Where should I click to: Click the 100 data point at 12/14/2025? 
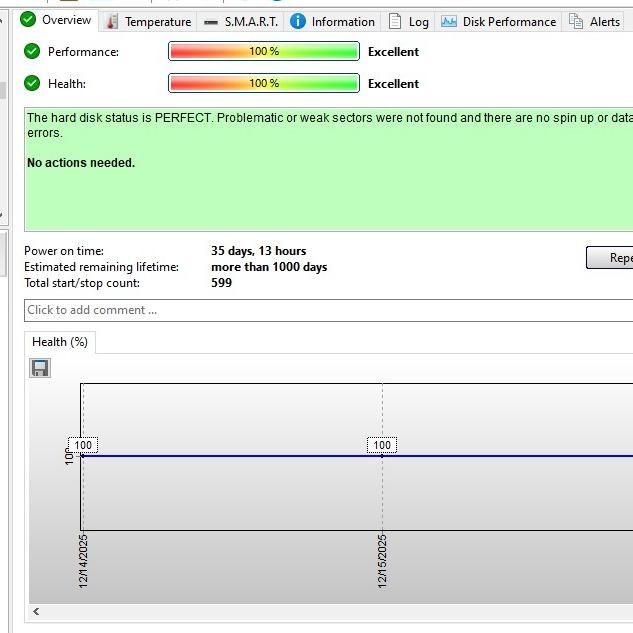point(83,445)
